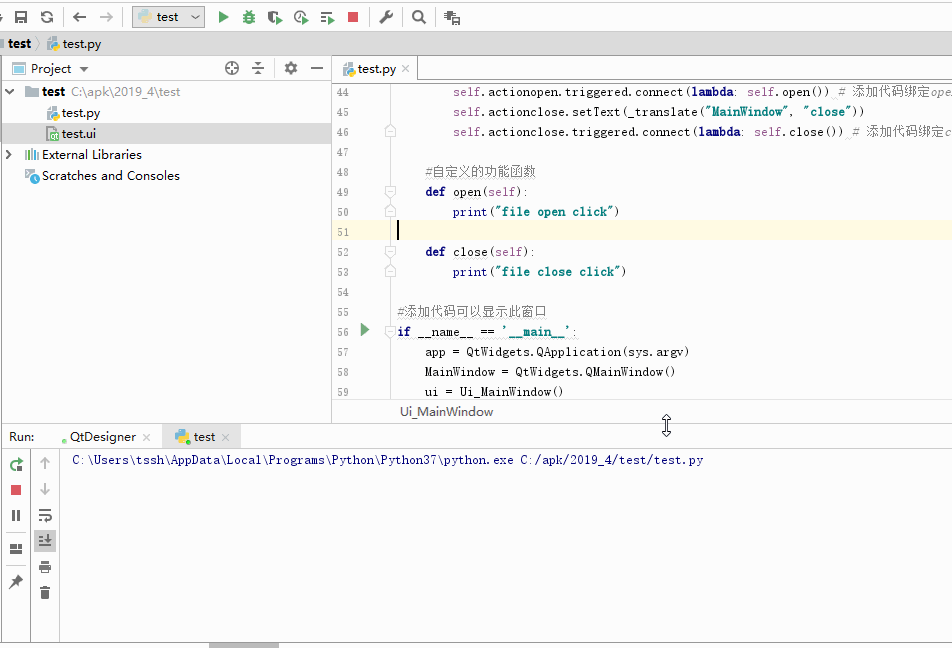Image resolution: width=952 pixels, height=648 pixels.
Task: Click the Synchronize refresh icon in the toolbar
Action: 47,17
